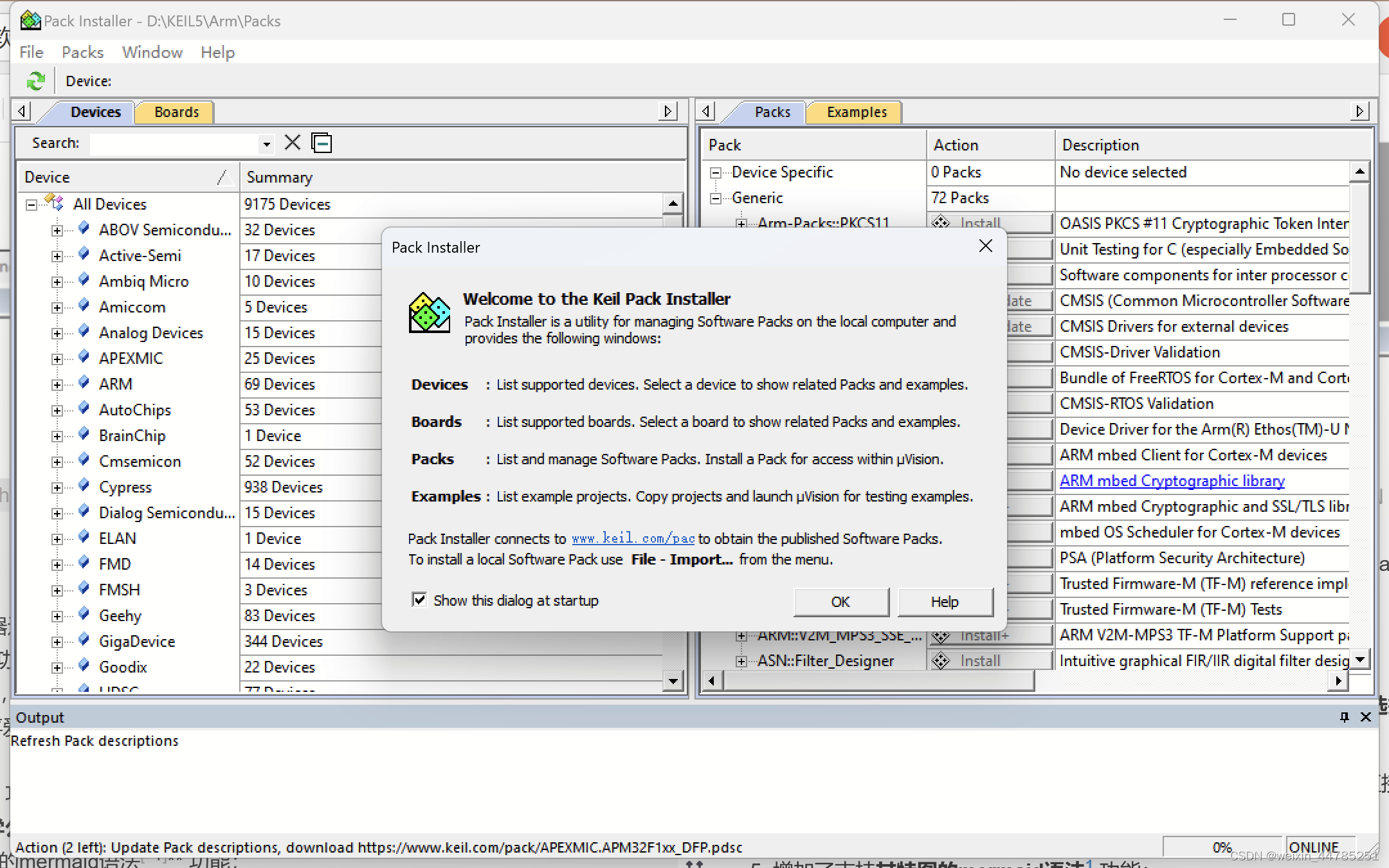Open the Search field dropdown arrow
The width and height of the screenshot is (1389, 868).
[266, 144]
